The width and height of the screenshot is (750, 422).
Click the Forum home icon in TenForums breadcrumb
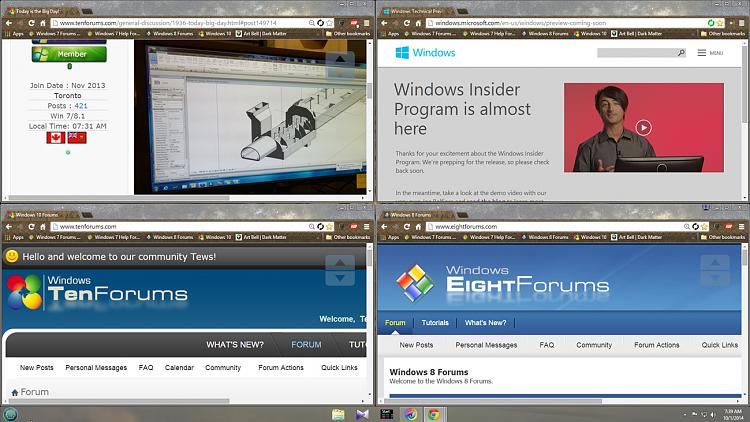pyautogui.click(x=15, y=392)
